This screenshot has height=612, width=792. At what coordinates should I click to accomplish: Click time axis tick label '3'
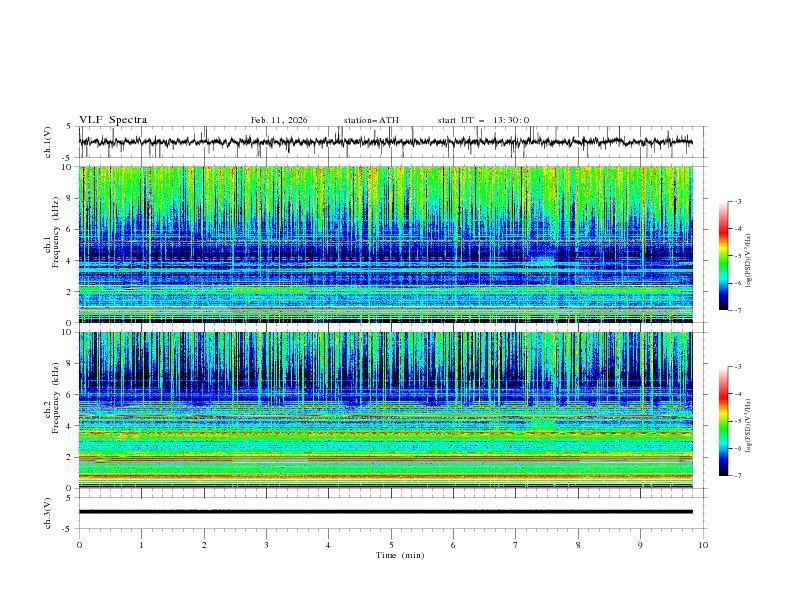[x=266, y=545]
